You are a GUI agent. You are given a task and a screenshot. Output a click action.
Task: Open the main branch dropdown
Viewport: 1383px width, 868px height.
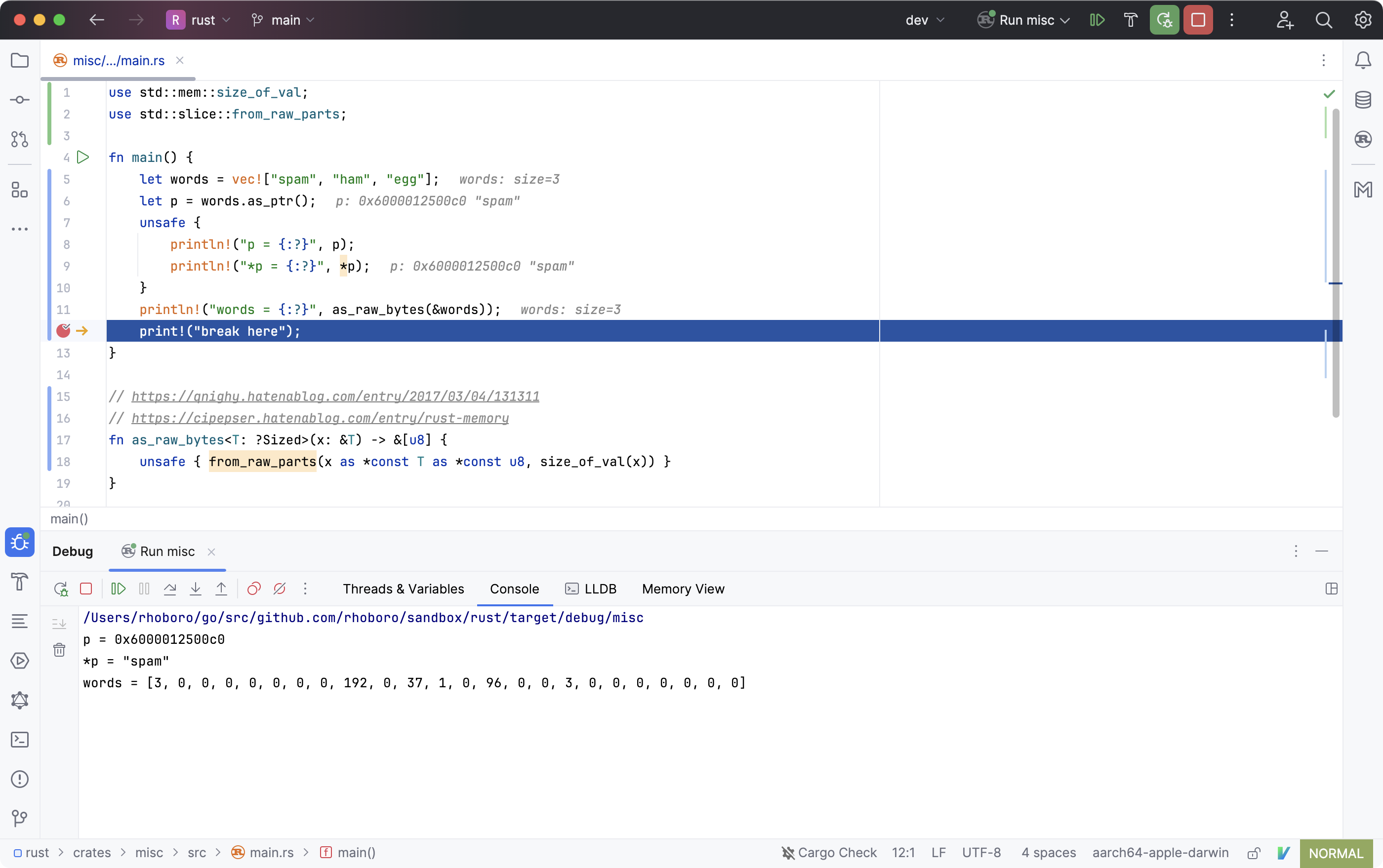pos(283,20)
